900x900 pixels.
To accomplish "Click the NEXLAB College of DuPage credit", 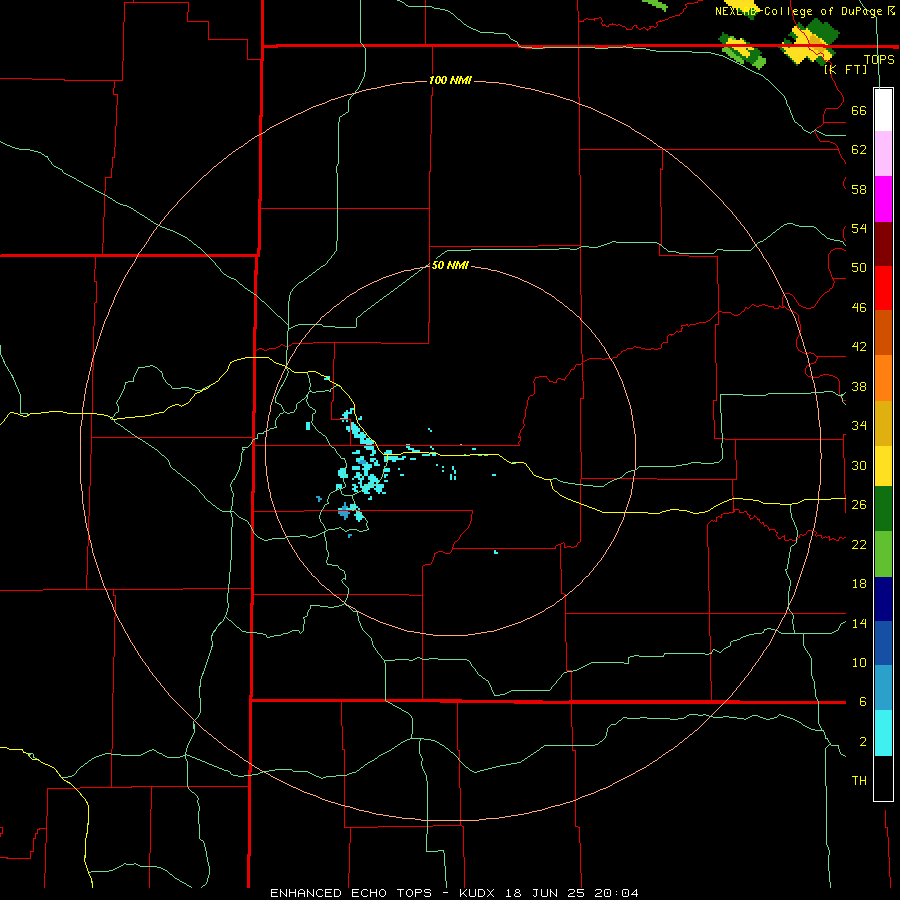I will [x=805, y=11].
